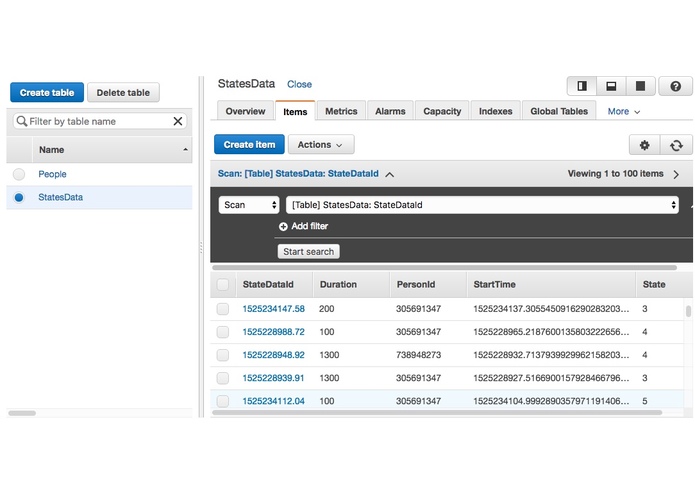Open item 1525228939.91 link
Screen dimensions: 695x494
(273, 378)
